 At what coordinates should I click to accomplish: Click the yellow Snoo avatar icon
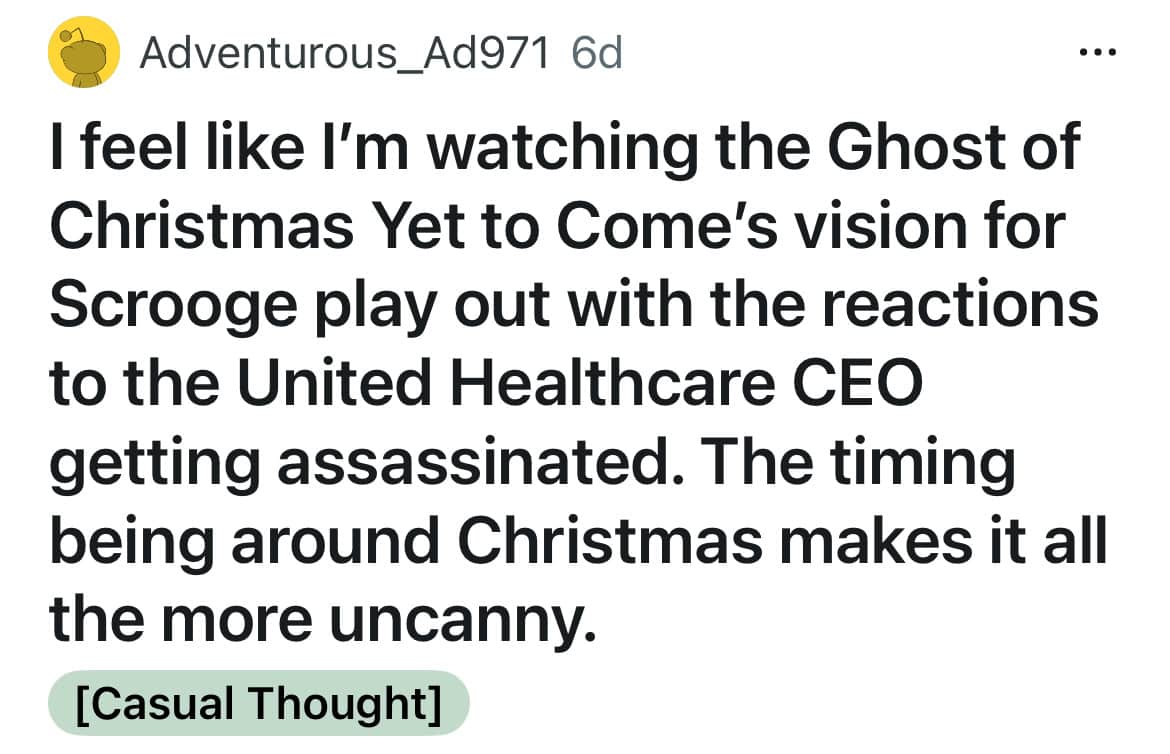[84, 53]
